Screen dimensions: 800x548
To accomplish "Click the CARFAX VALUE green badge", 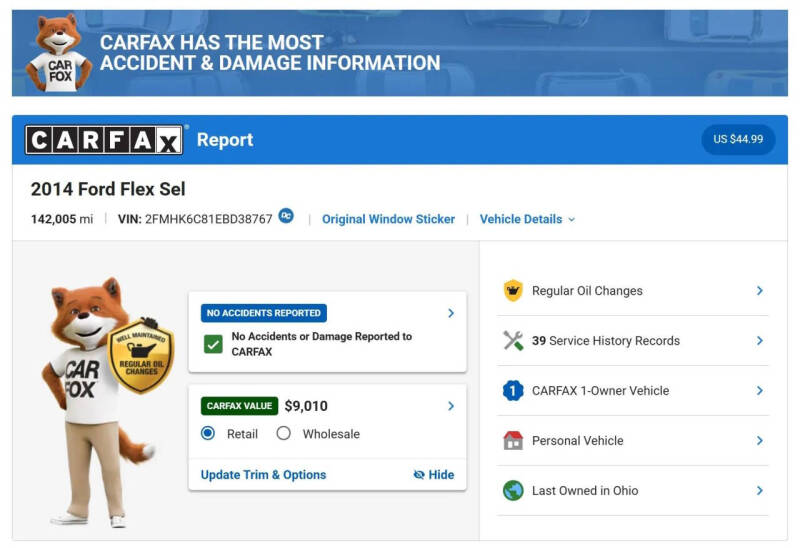I will click(239, 406).
